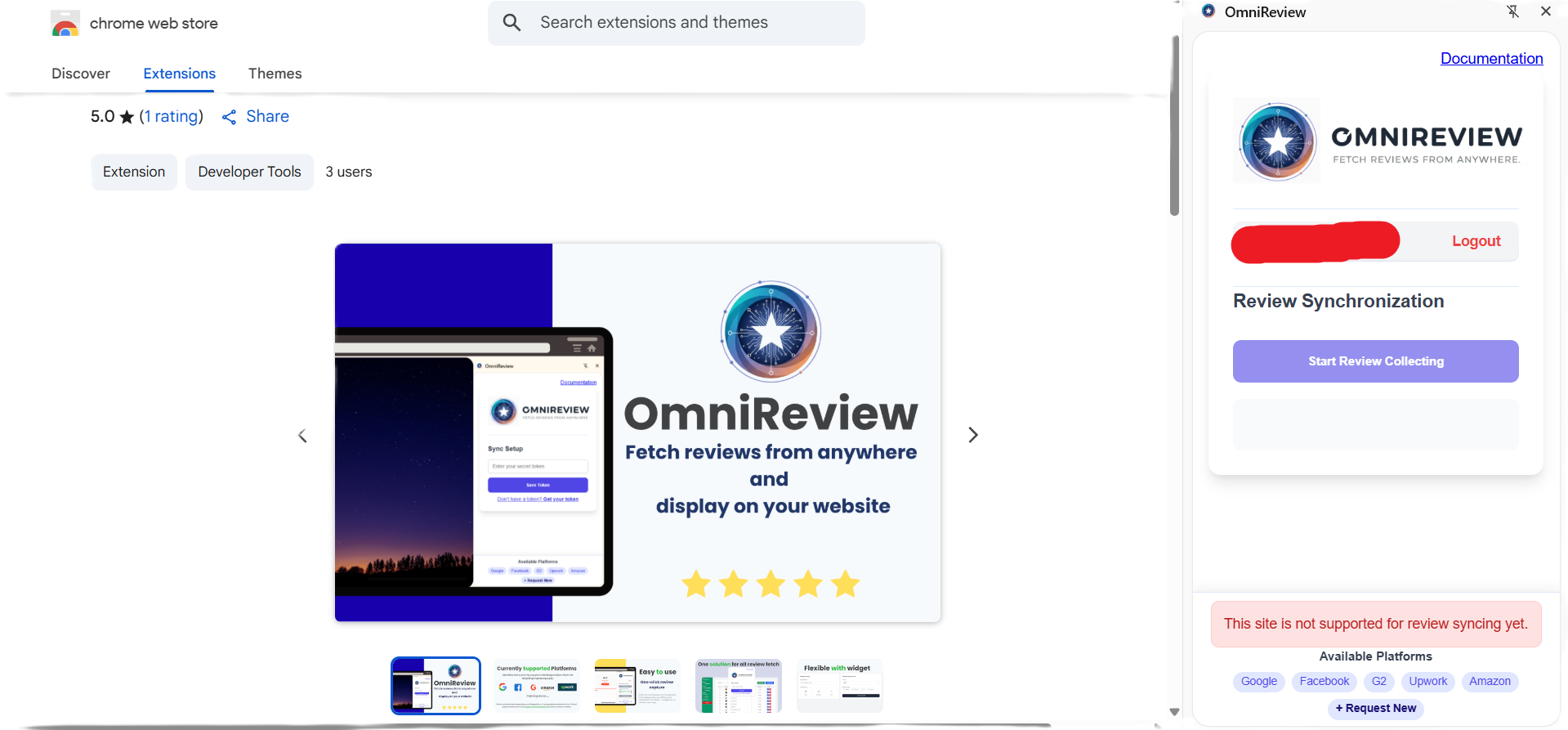Click the Chrome Web Store logo icon

[65, 24]
